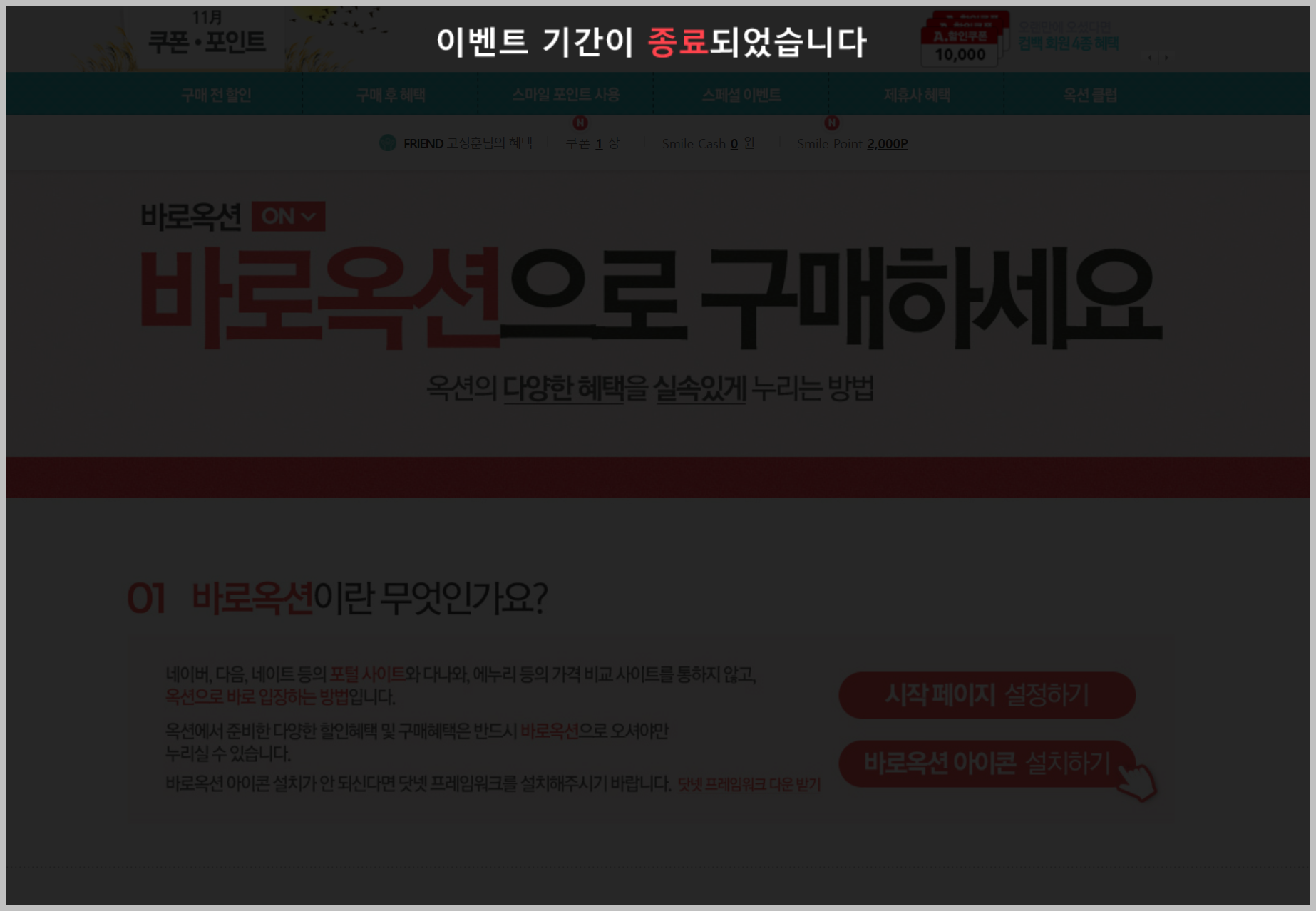
Task: Click the red 포털 사이트 text
Action: 366,674
